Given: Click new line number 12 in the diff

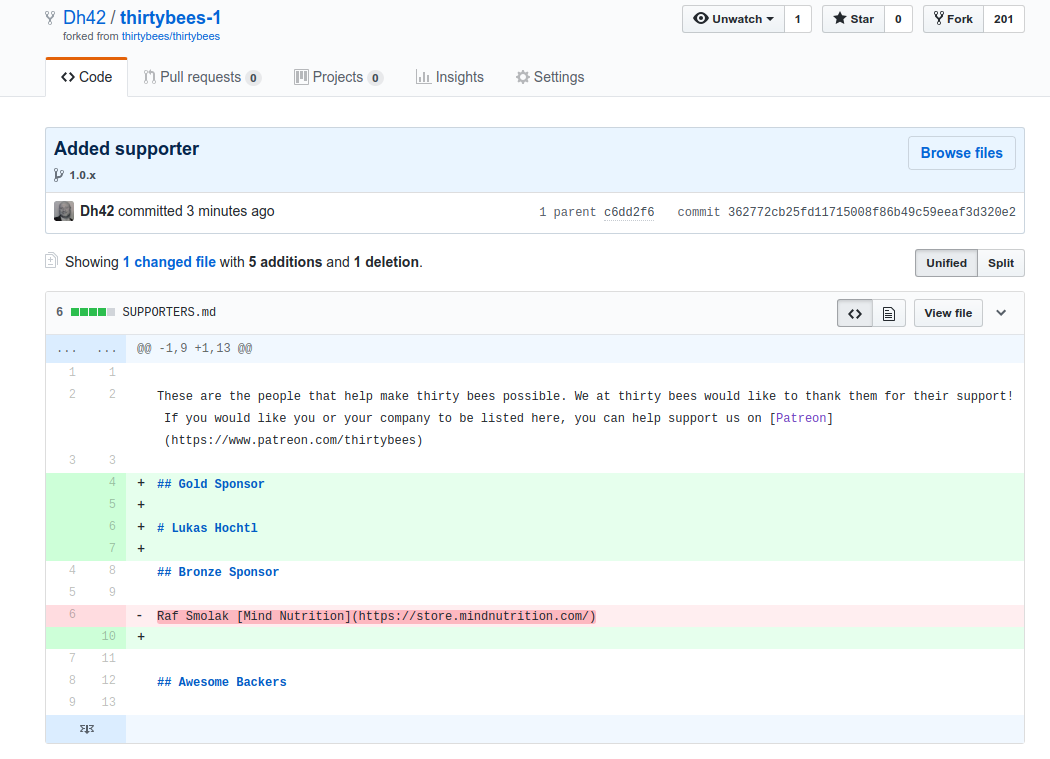Looking at the screenshot, I should pyautogui.click(x=108, y=680).
